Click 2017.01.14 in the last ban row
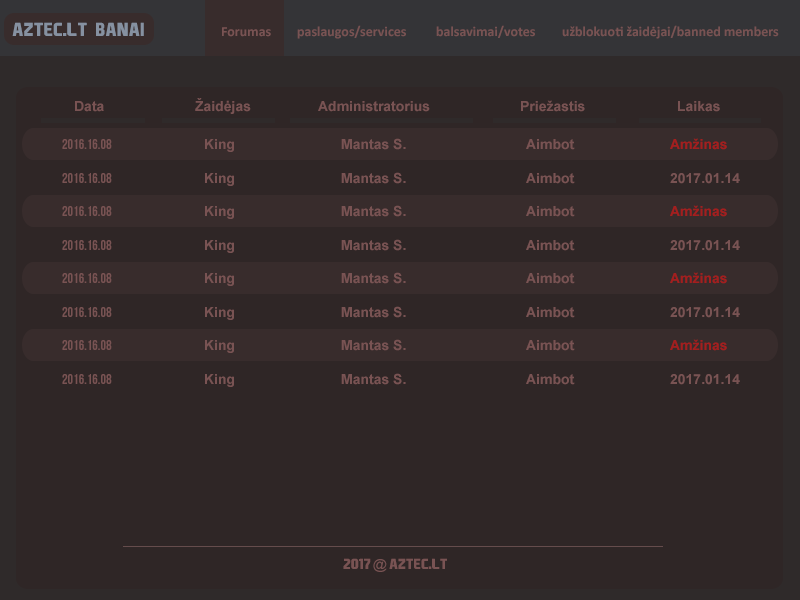Screen dimensions: 800x600 pos(704,379)
